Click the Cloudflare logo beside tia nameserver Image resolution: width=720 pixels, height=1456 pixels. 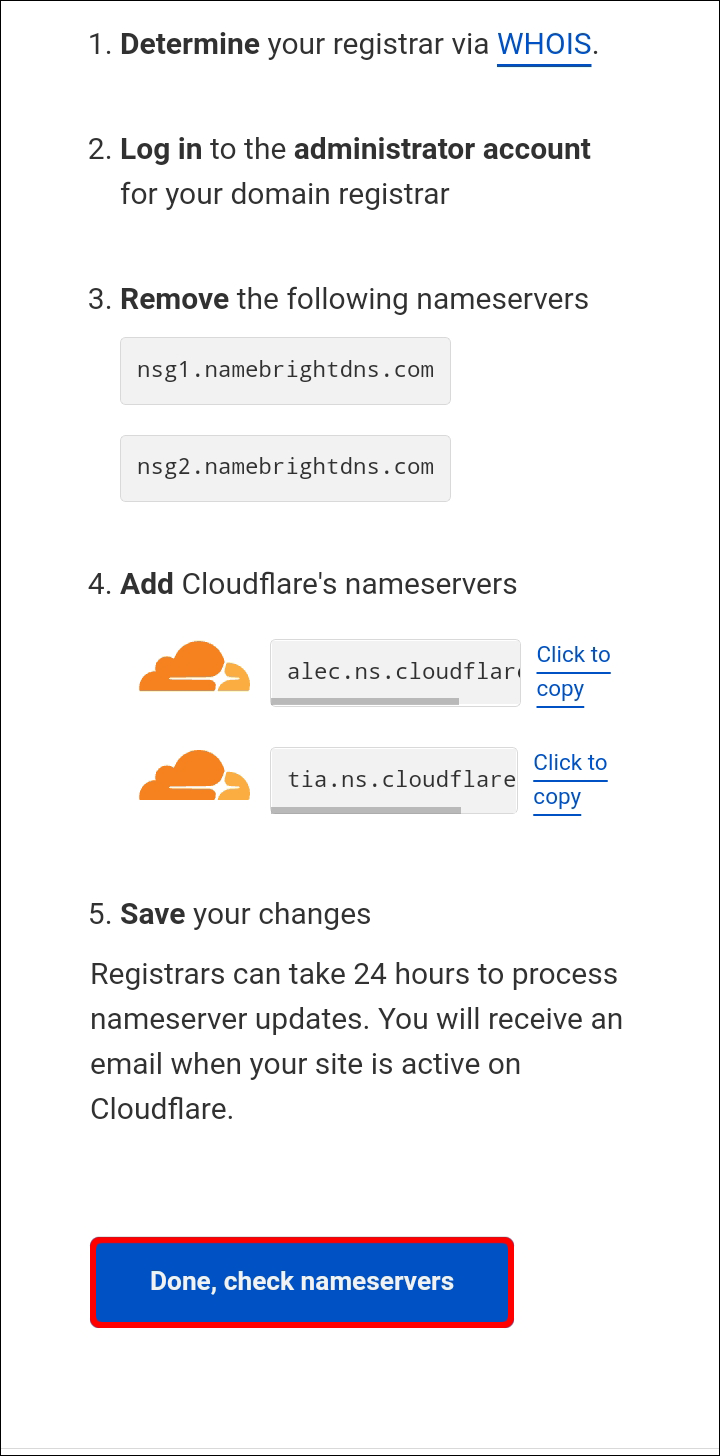pos(194,775)
